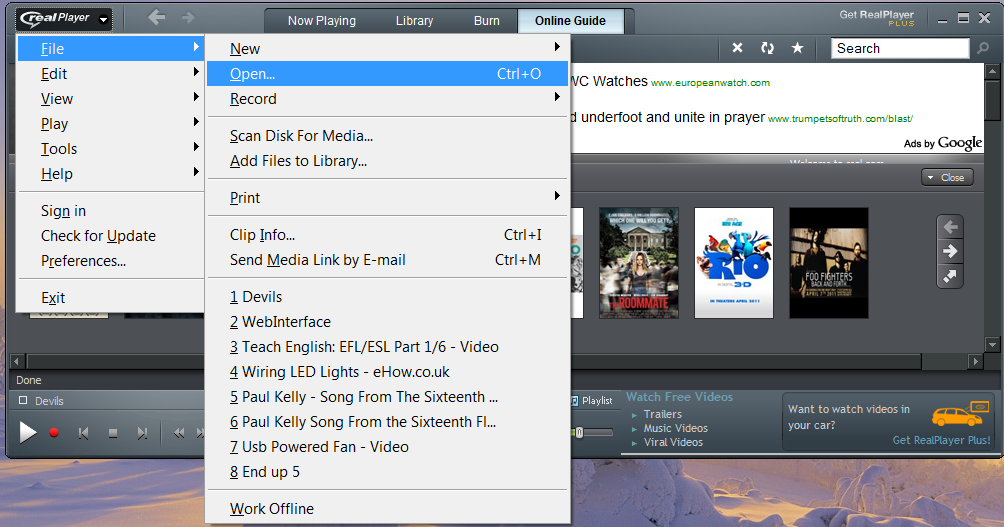Refresh the Online Guide page
The width and height of the screenshot is (1004, 527).
click(767, 48)
